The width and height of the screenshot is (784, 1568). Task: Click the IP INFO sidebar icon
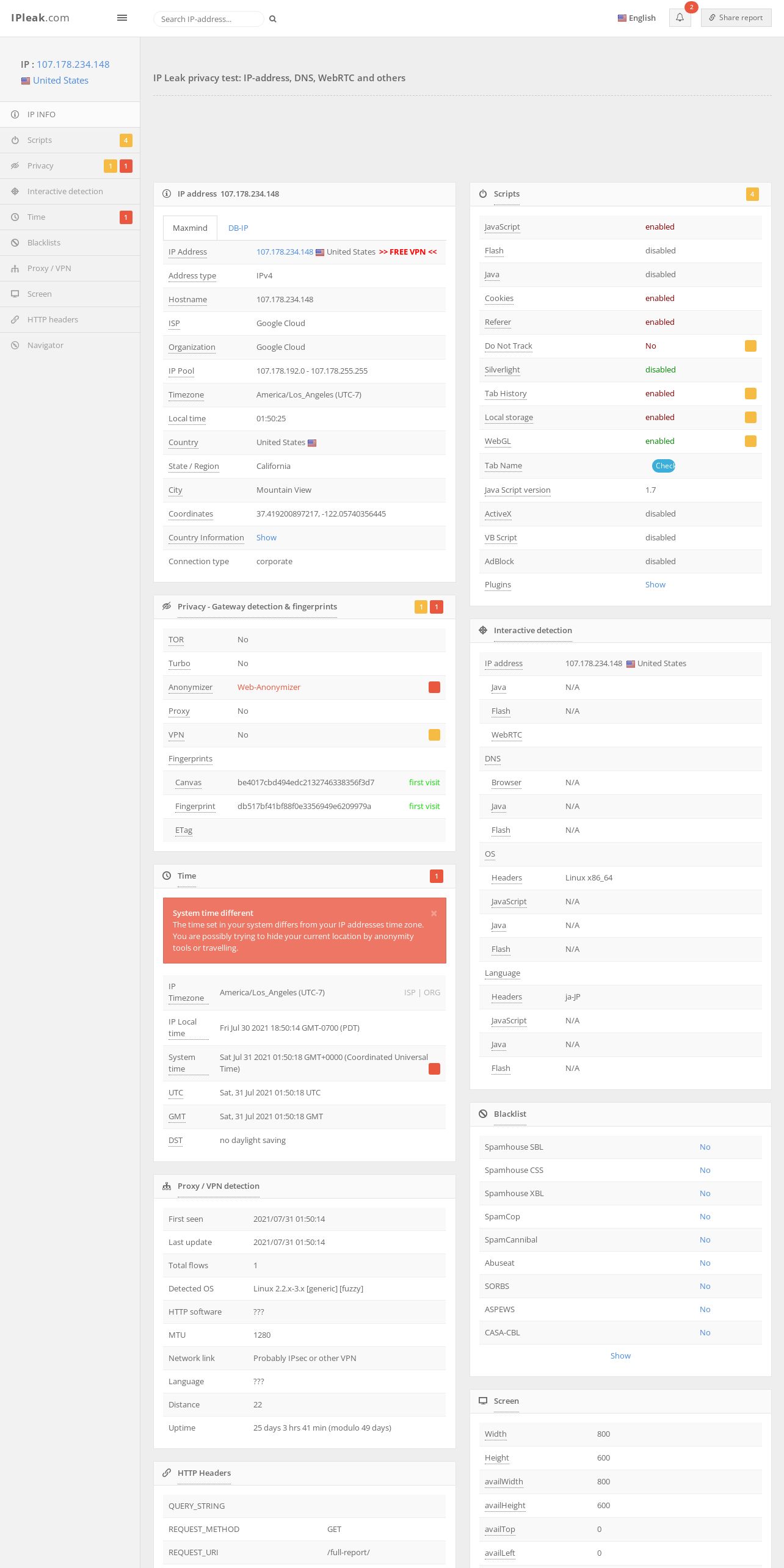pos(15,114)
